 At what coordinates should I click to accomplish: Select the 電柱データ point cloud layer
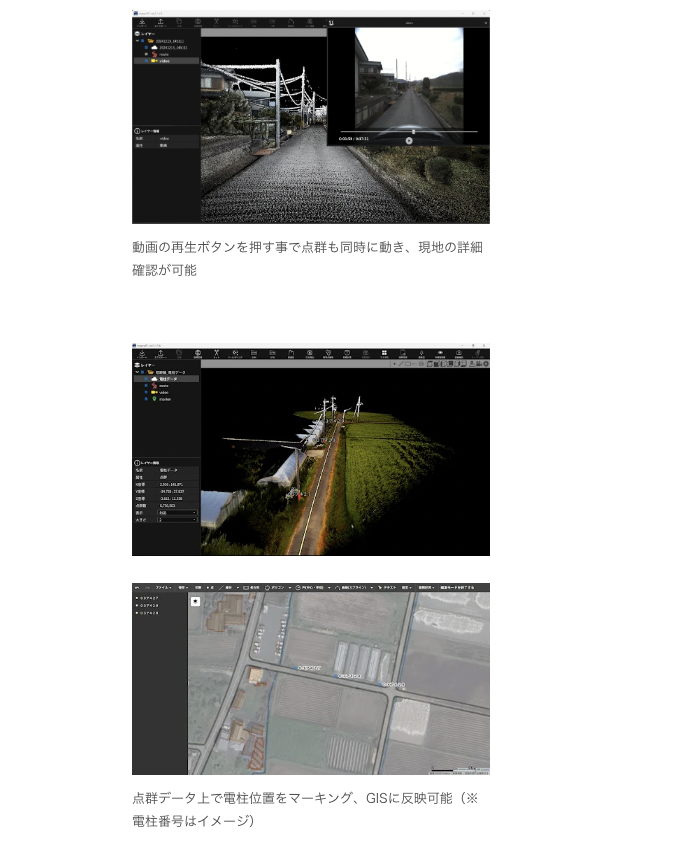(167, 379)
